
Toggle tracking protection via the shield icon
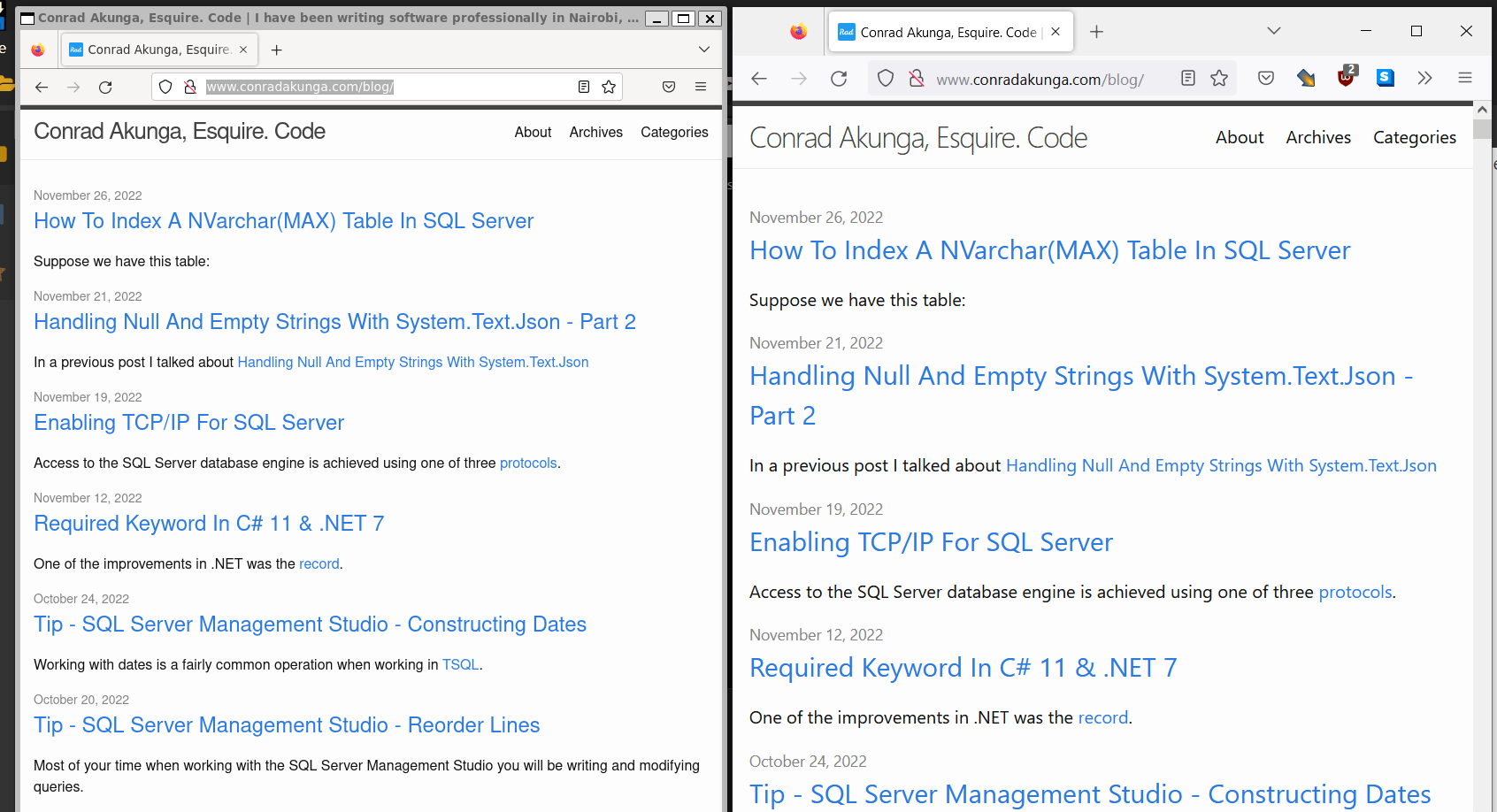click(885, 78)
